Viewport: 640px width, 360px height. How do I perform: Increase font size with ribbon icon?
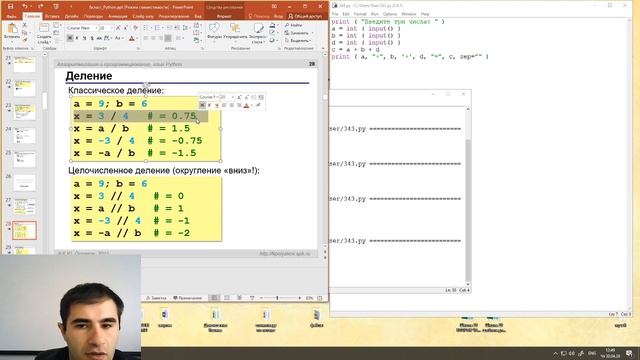(x=118, y=28)
